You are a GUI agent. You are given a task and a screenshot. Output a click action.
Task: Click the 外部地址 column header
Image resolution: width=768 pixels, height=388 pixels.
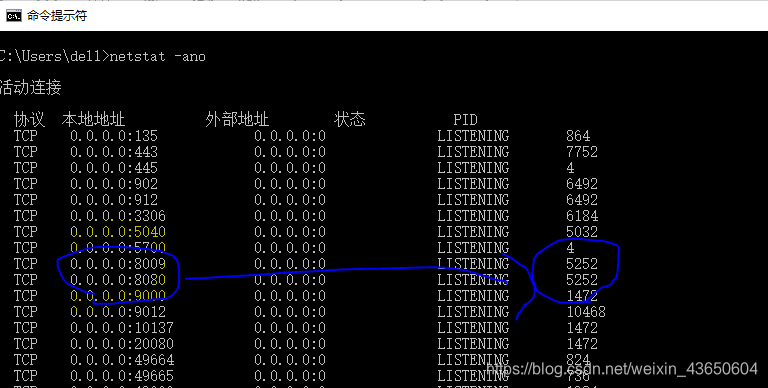click(x=237, y=120)
